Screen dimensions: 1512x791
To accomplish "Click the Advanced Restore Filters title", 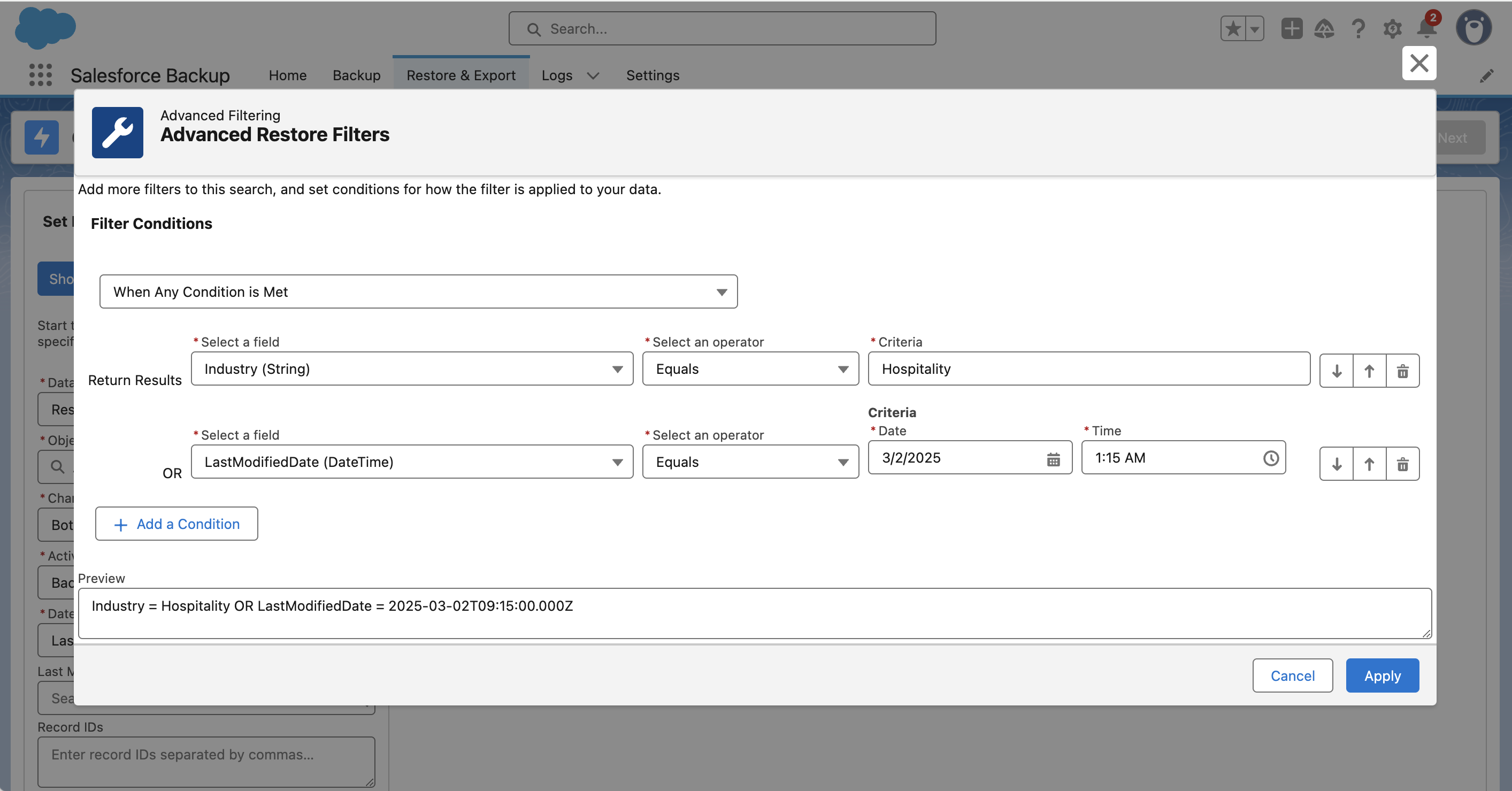I will [x=275, y=134].
